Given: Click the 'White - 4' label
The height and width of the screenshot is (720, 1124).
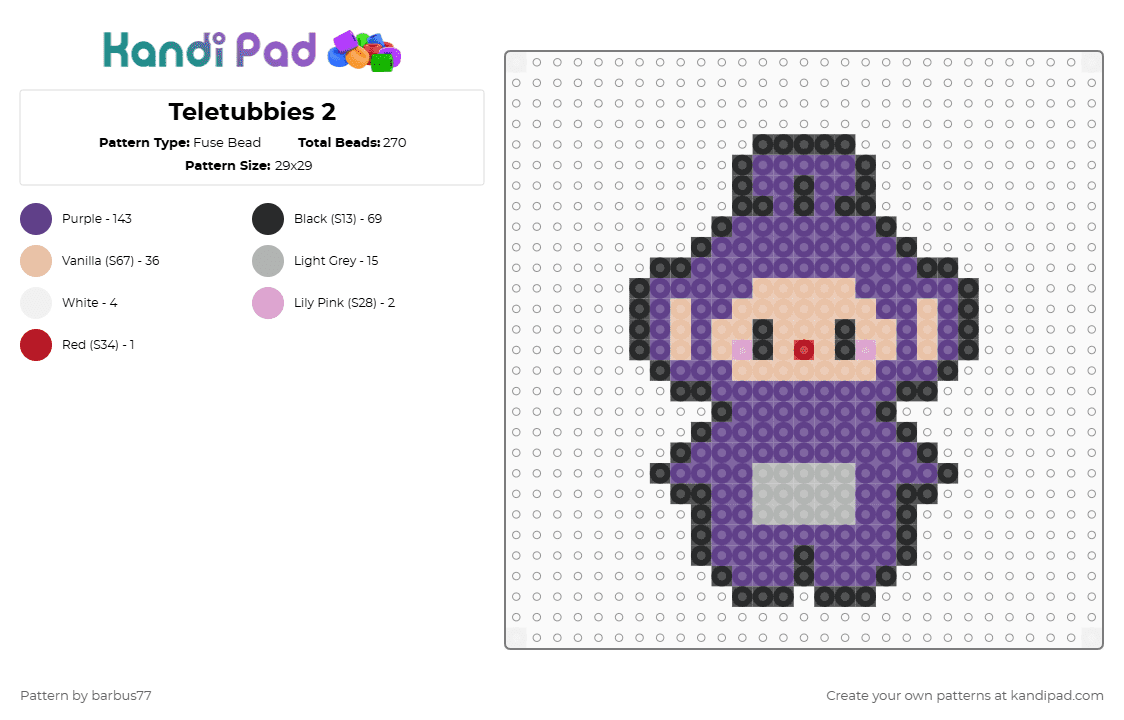Looking at the screenshot, I should pos(90,303).
